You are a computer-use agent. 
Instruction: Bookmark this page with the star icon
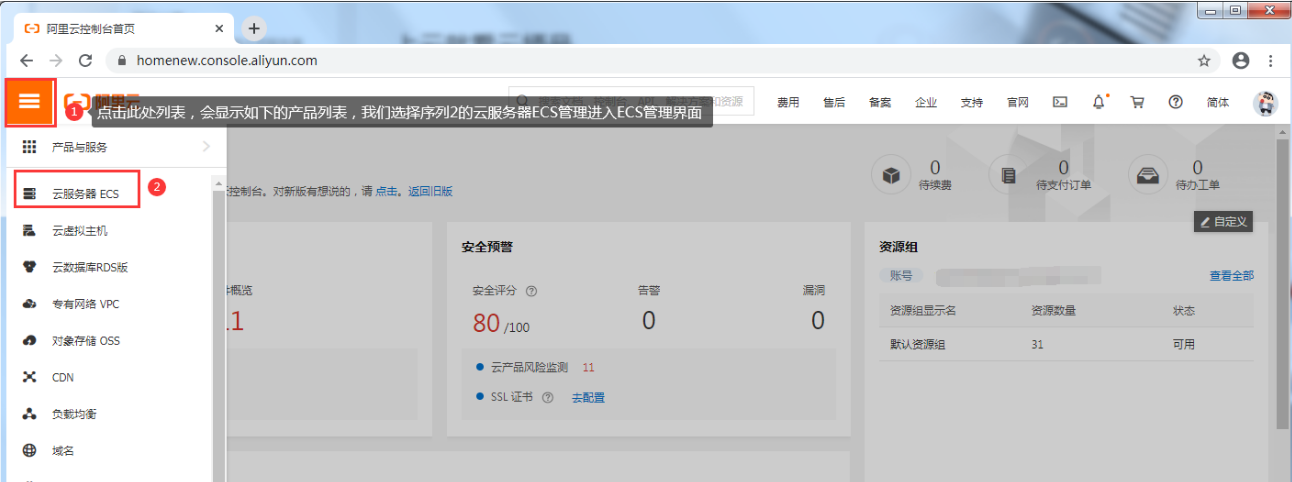pos(1204,60)
